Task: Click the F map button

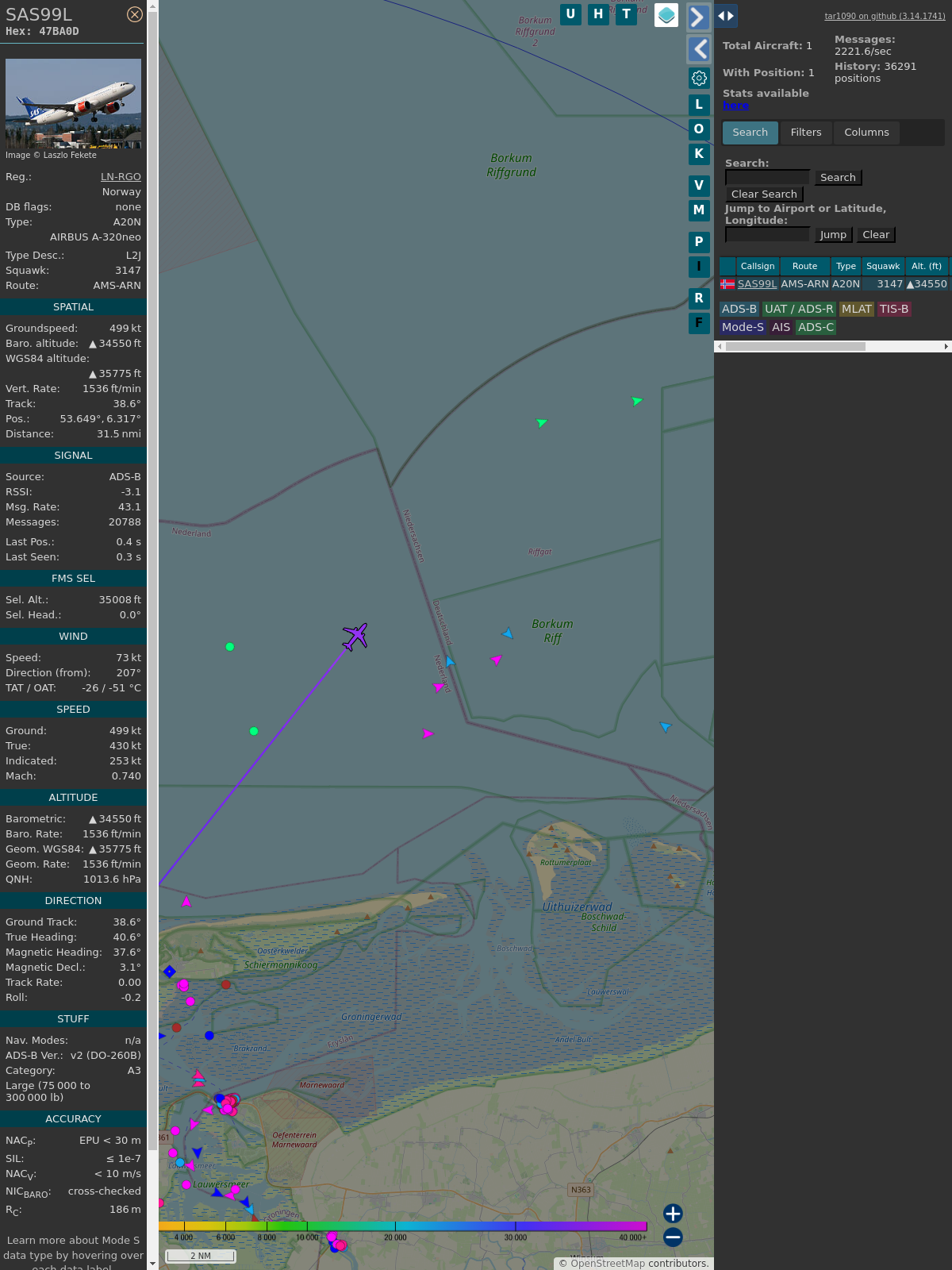Action: 699,323
